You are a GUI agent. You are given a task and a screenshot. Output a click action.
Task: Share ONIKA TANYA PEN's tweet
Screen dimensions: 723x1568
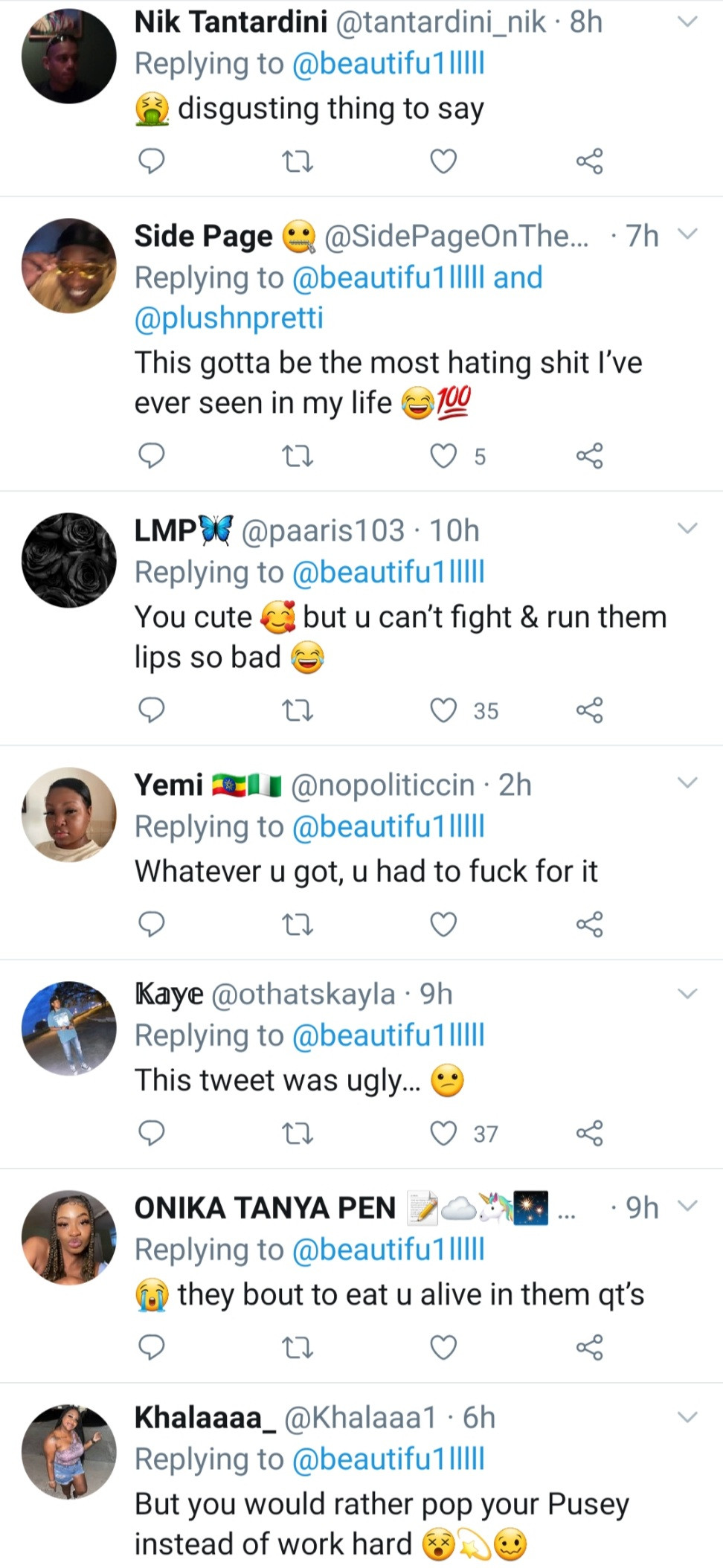(x=589, y=1347)
